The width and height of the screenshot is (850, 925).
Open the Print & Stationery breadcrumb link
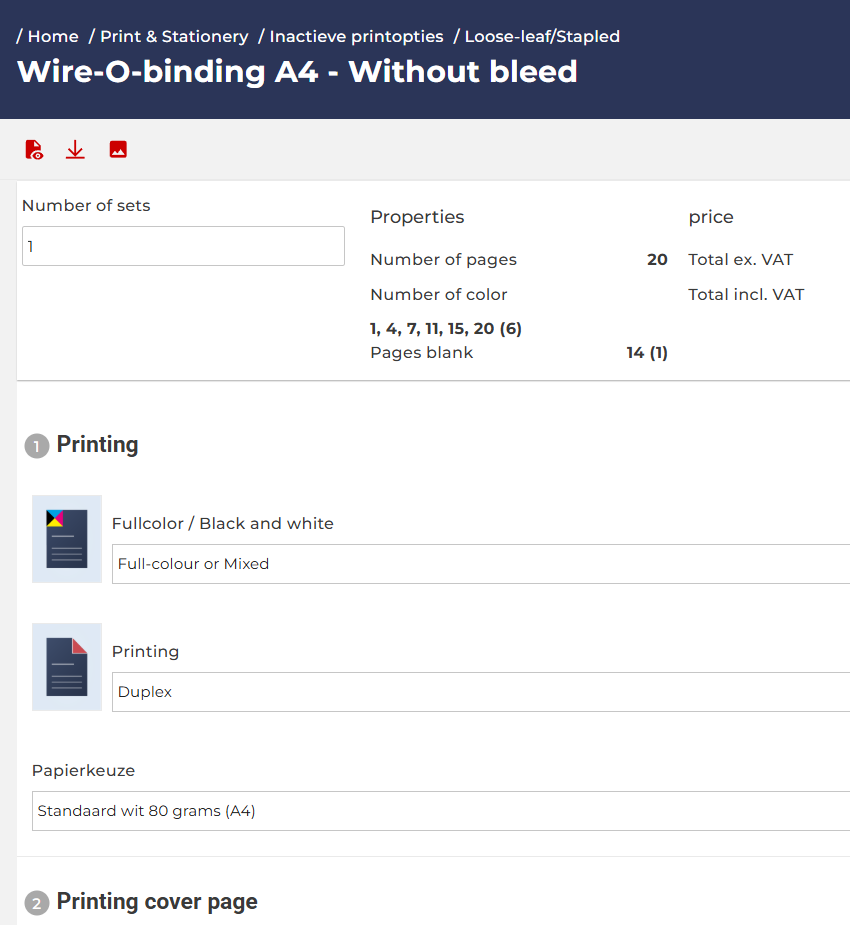pyautogui.click(x=174, y=36)
